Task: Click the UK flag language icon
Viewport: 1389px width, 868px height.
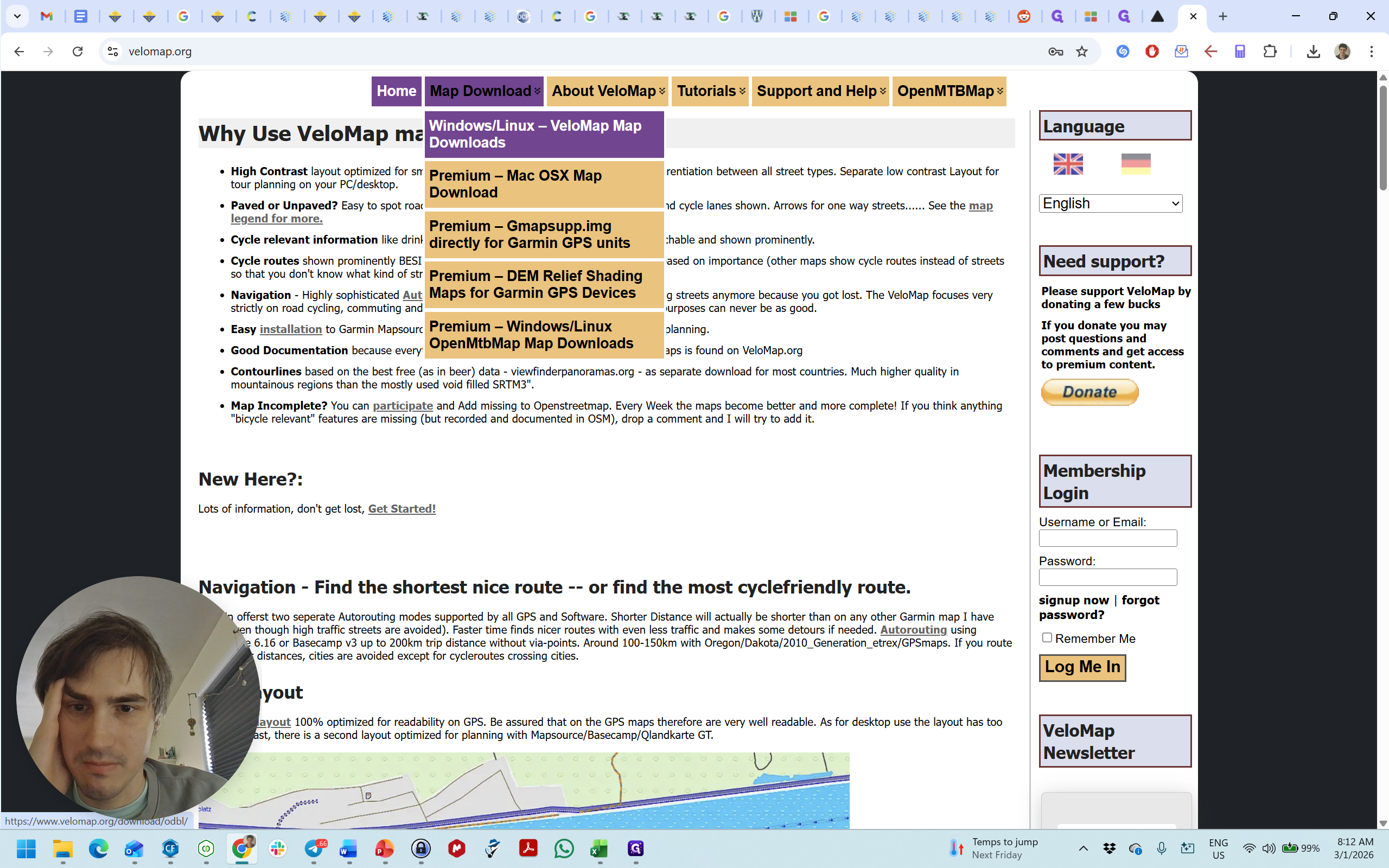Action: [x=1068, y=164]
